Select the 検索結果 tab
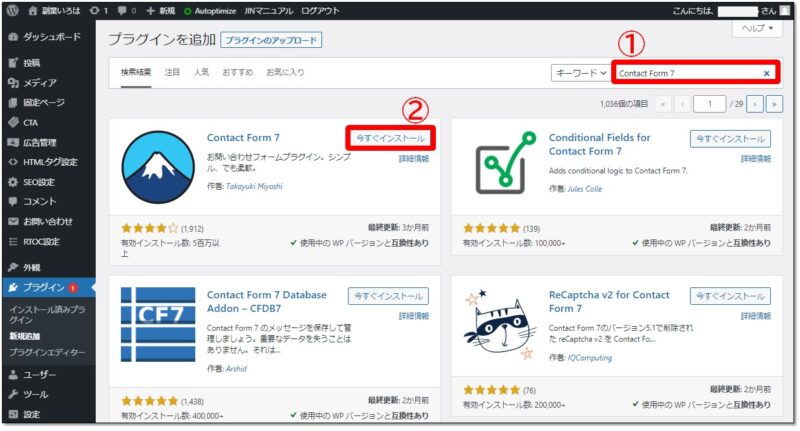Screen dimensions: 800x431 pos(136,72)
